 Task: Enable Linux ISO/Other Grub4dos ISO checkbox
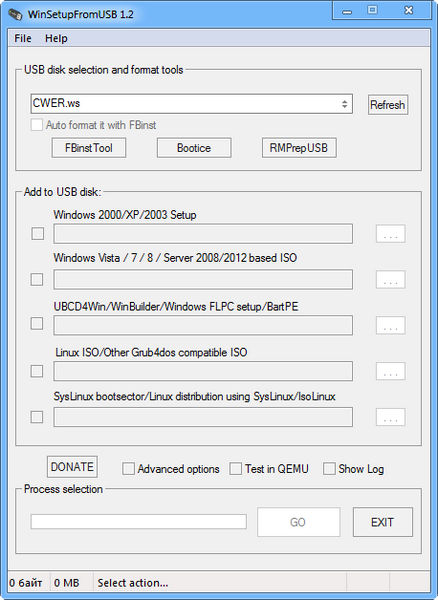[37, 371]
